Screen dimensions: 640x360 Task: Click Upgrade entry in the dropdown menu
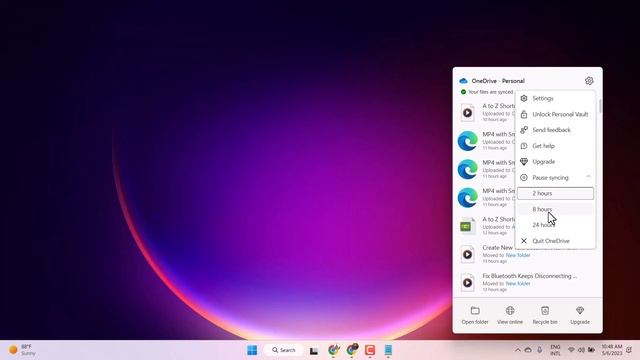coord(555,162)
